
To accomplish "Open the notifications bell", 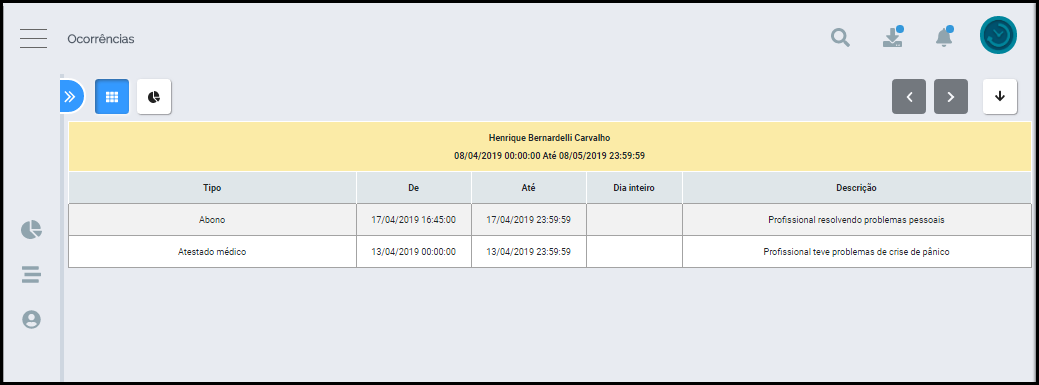I will [944, 36].
